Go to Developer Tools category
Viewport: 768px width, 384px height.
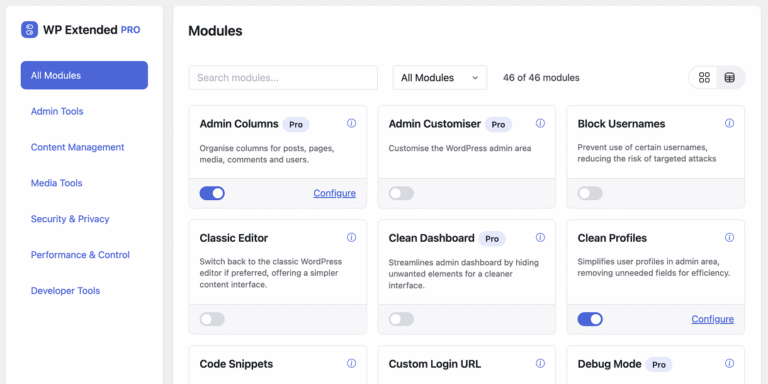click(x=65, y=291)
